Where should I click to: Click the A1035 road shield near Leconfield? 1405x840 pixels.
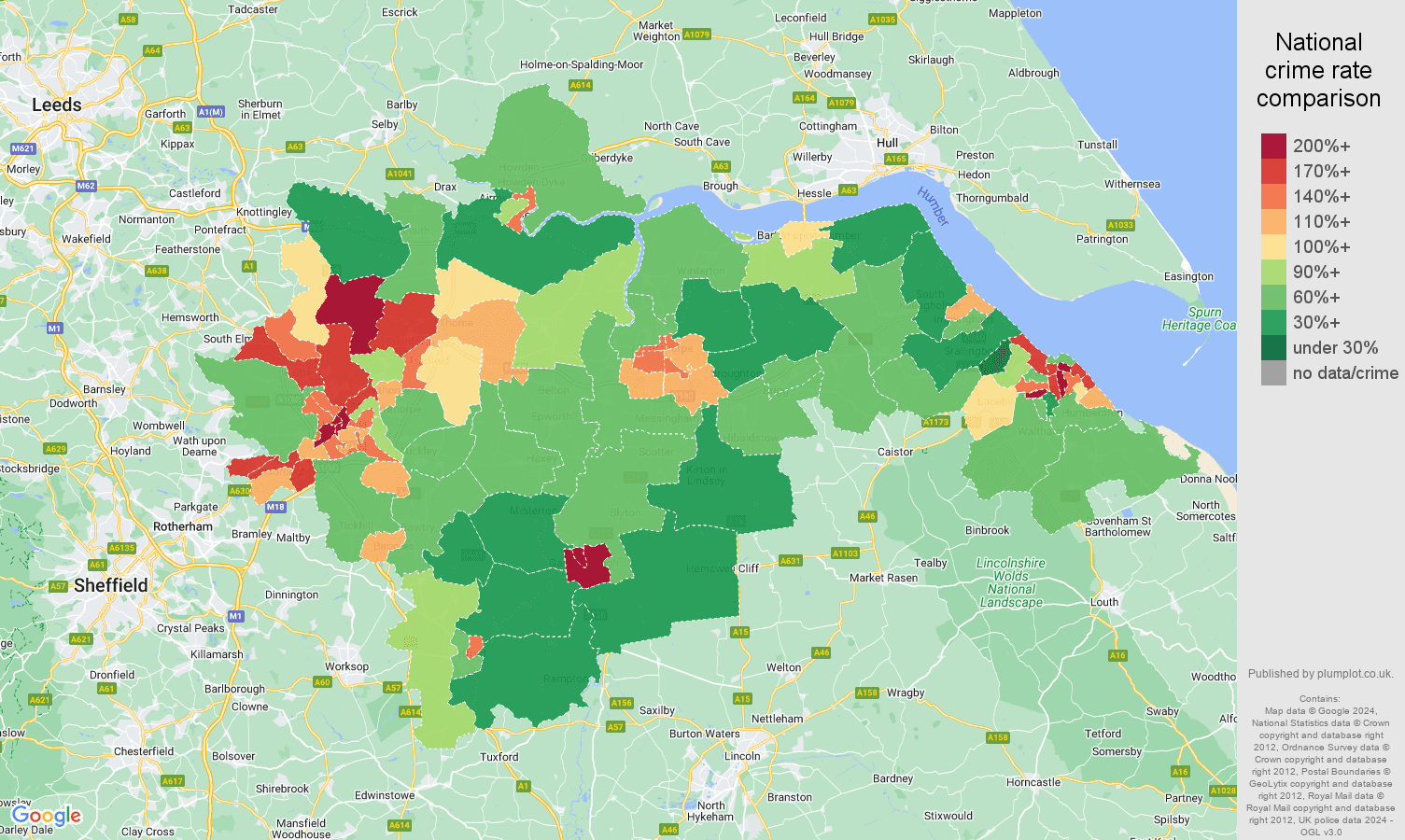coord(882,20)
